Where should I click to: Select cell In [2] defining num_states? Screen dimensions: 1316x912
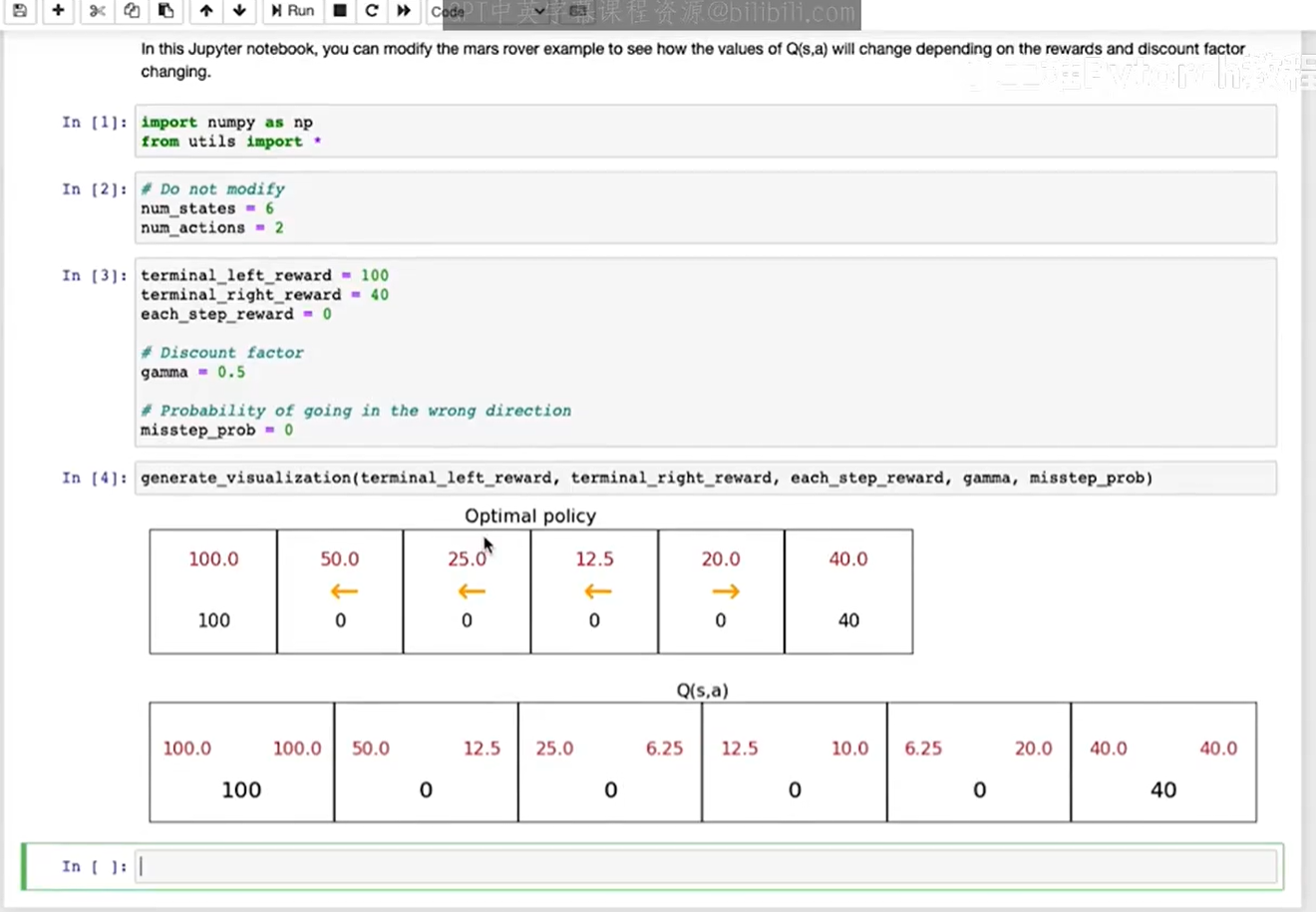[706, 207]
